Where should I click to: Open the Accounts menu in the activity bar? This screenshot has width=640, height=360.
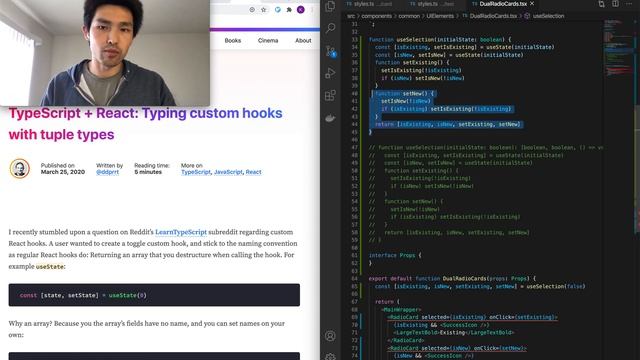[330, 336]
